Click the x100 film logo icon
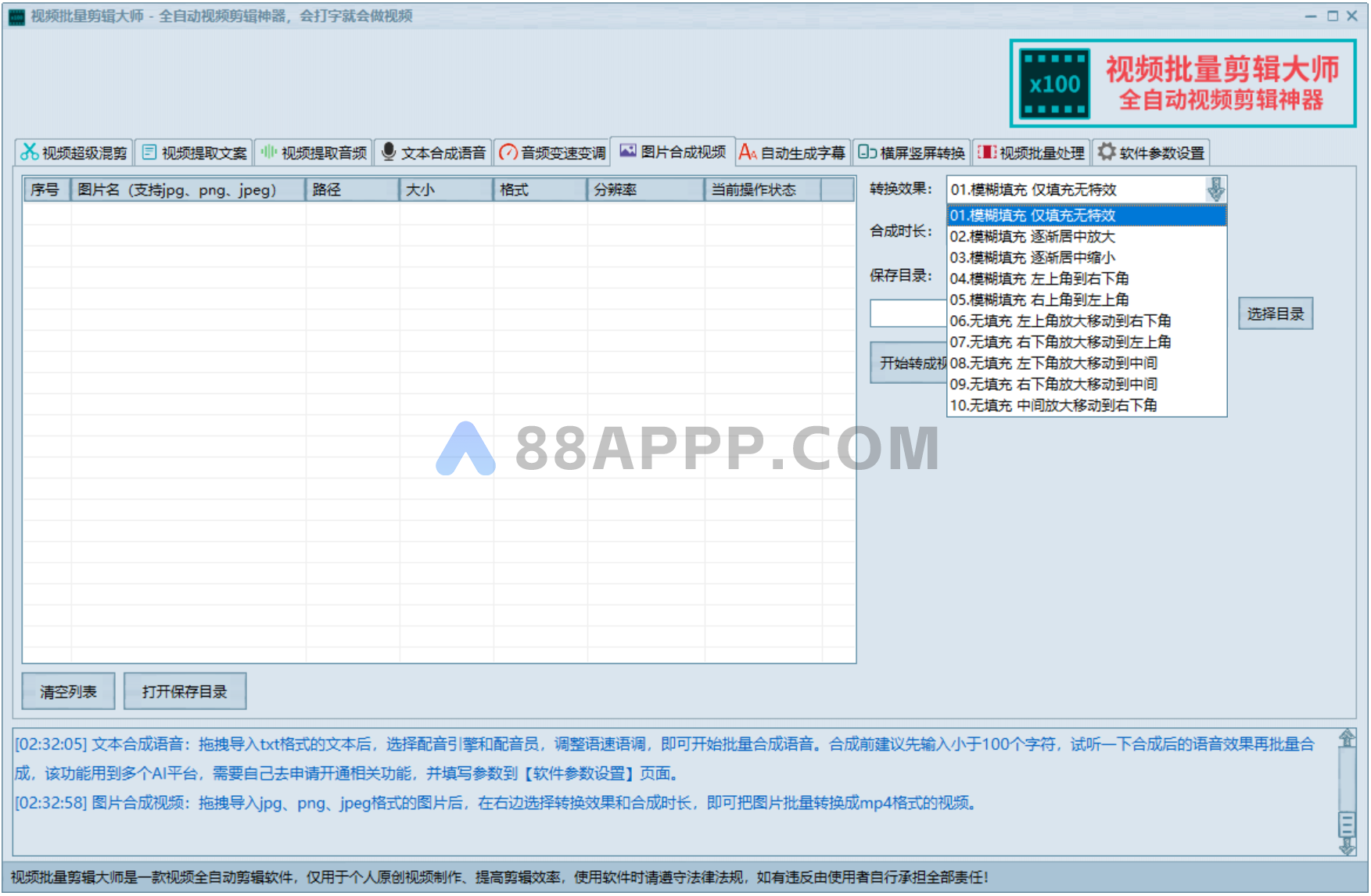 tap(1054, 84)
